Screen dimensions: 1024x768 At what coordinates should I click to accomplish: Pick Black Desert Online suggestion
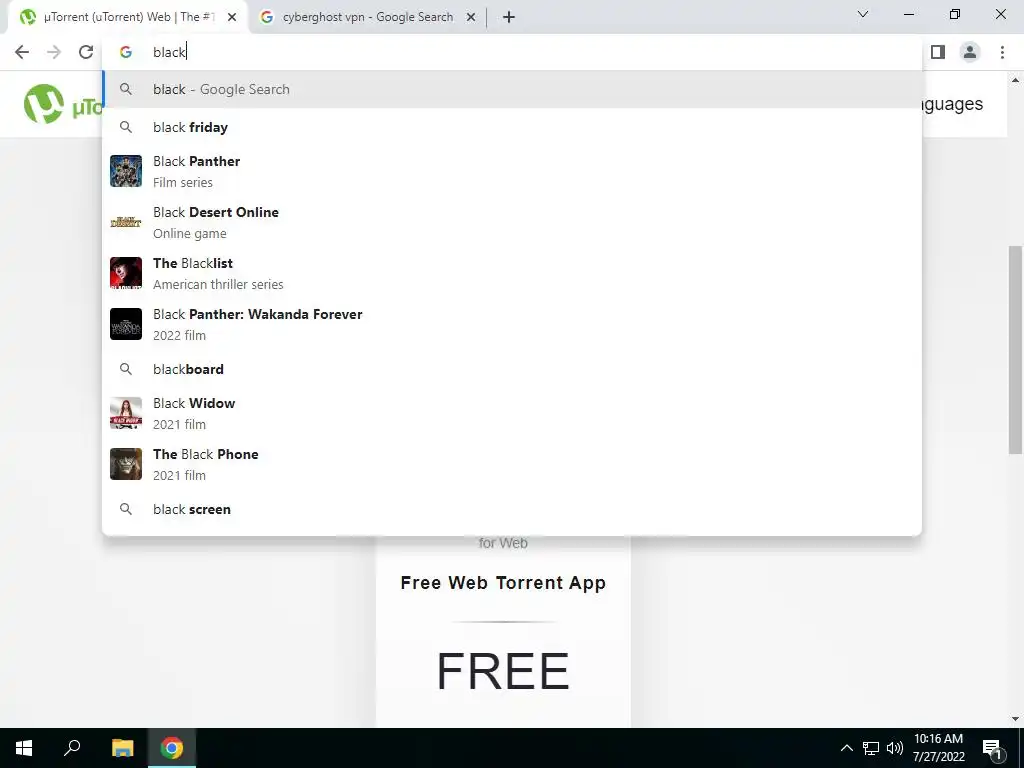coord(512,222)
